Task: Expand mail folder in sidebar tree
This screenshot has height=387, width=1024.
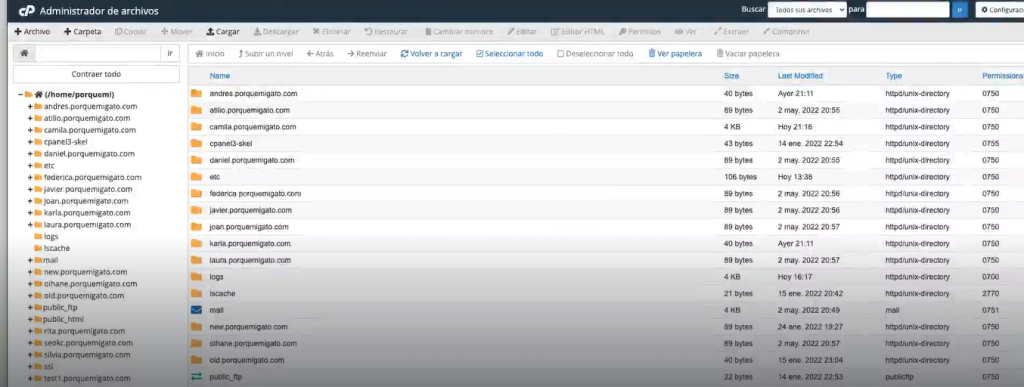Action: tap(30, 260)
